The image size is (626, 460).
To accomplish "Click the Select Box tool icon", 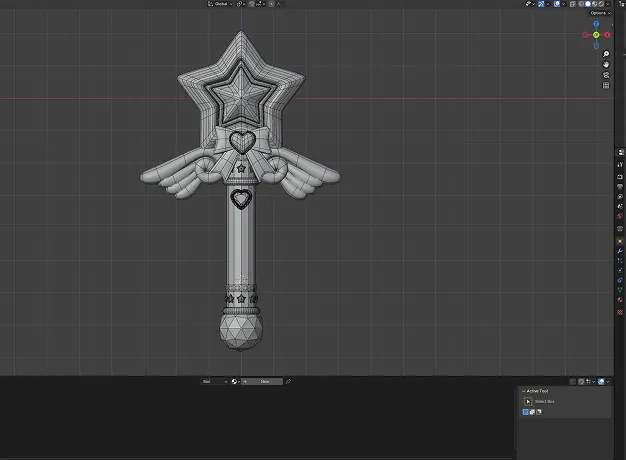I will tap(528, 401).
